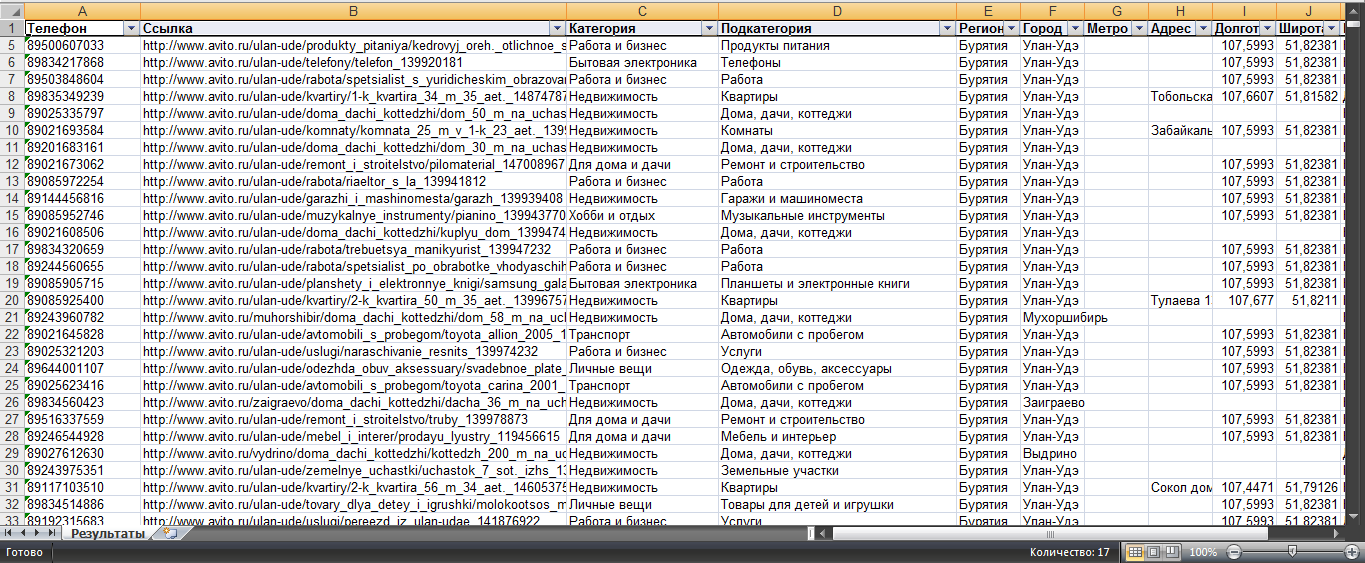Viewport: 1365px width, 563px height.
Task: Expand the Категория filter dropdown
Action: tap(709, 29)
